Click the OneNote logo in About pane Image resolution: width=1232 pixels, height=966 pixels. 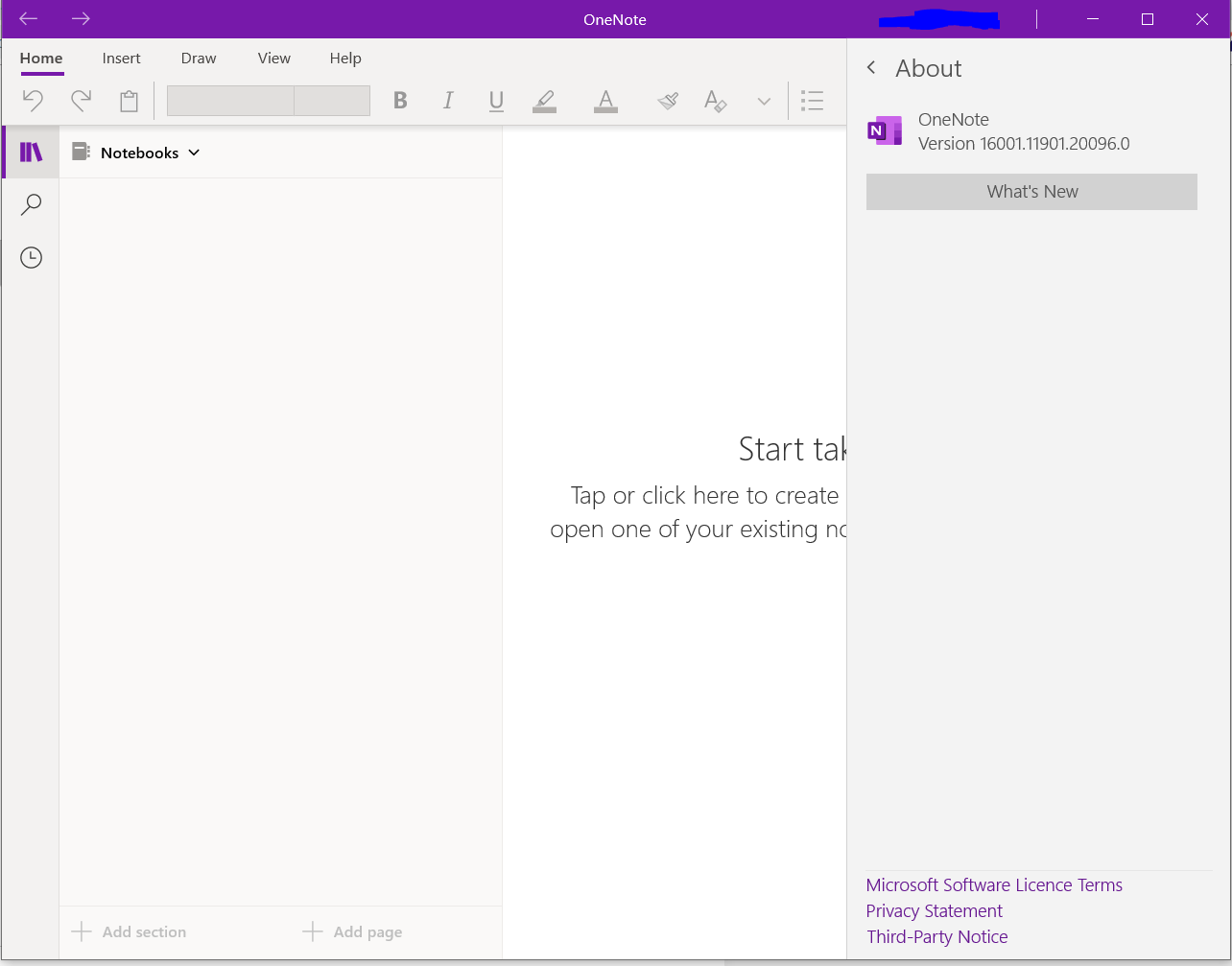[x=885, y=130]
